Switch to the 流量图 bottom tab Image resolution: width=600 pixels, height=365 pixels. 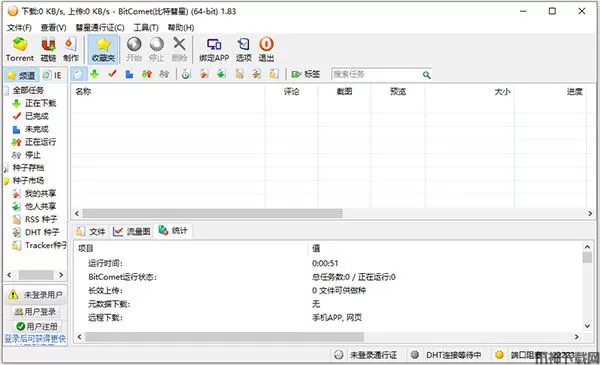132,231
